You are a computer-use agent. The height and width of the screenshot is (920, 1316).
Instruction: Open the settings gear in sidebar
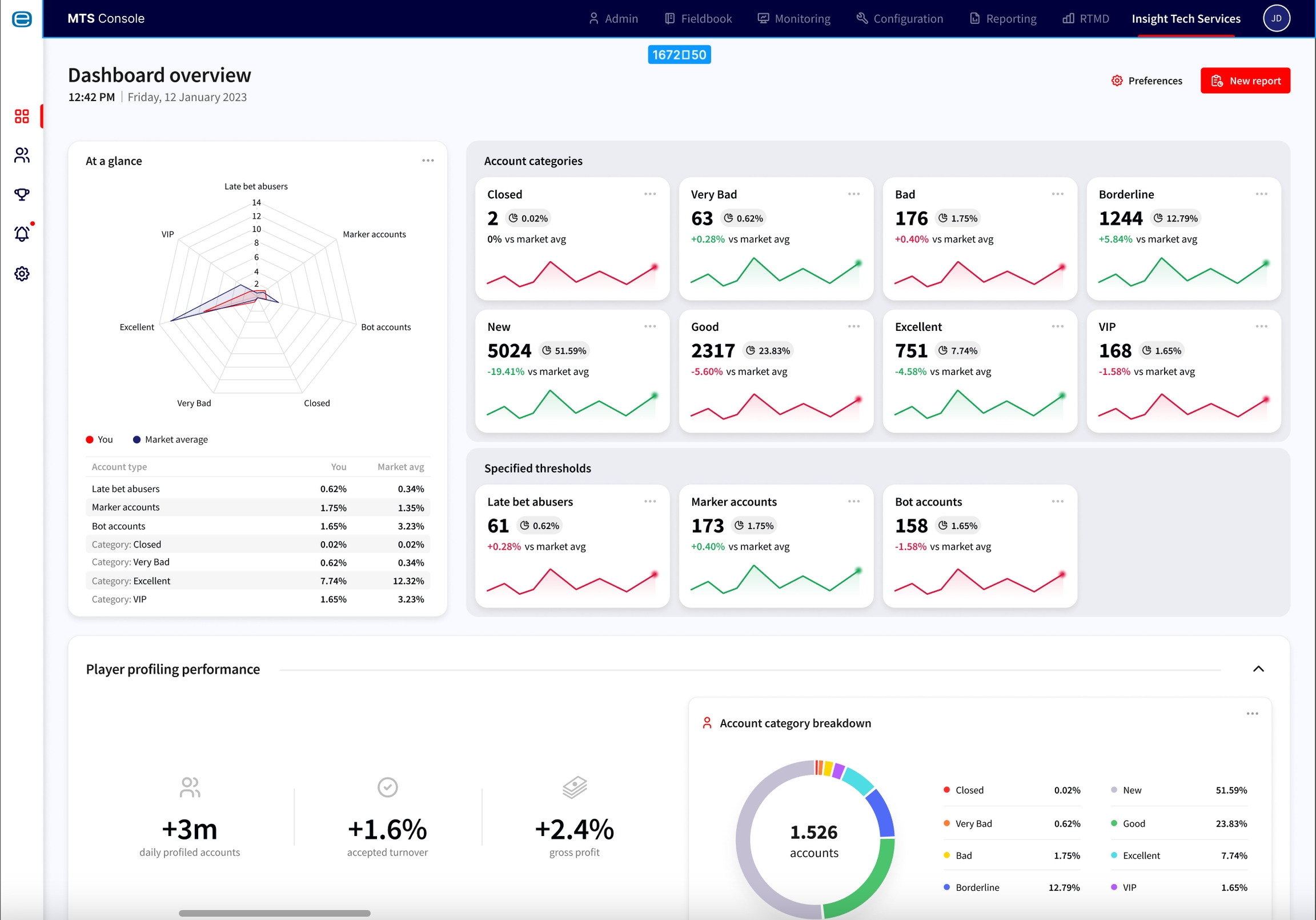coord(22,274)
